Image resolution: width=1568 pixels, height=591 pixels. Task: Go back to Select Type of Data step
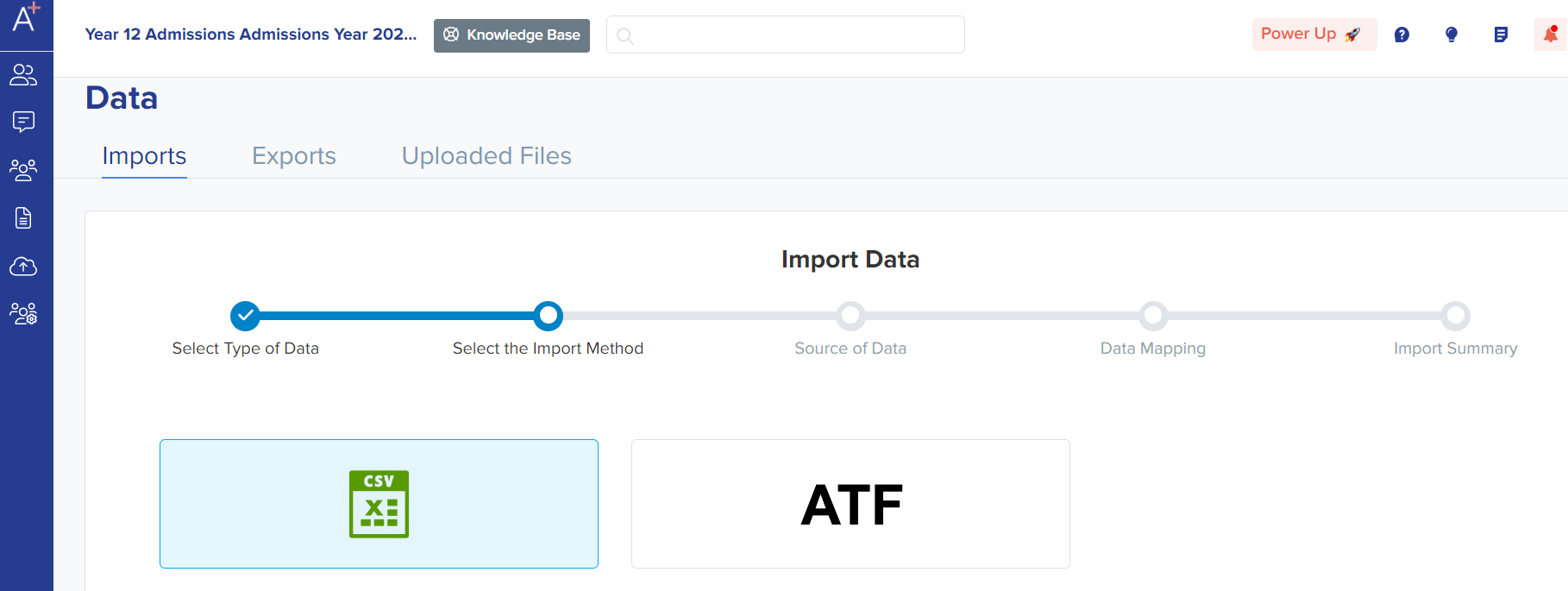tap(246, 316)
